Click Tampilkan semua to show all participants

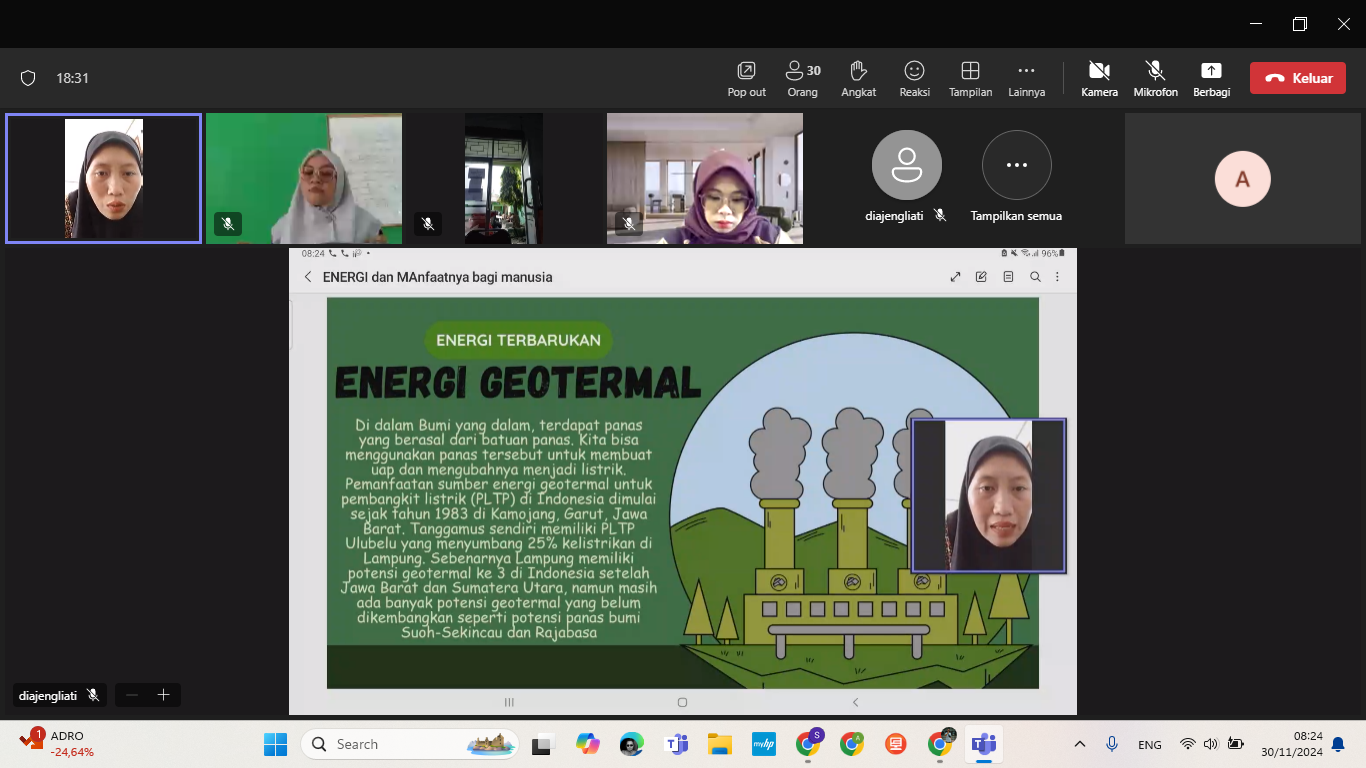point(1016,176)
